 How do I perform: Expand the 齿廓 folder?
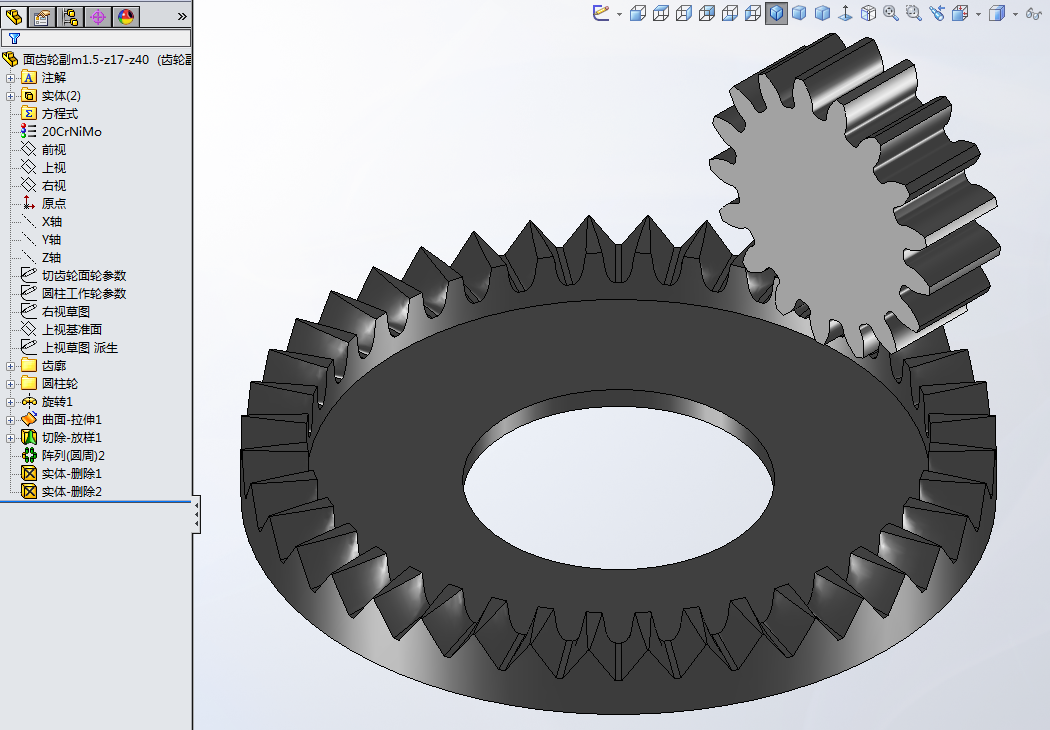pyautogui.click(x=10, y=366)
